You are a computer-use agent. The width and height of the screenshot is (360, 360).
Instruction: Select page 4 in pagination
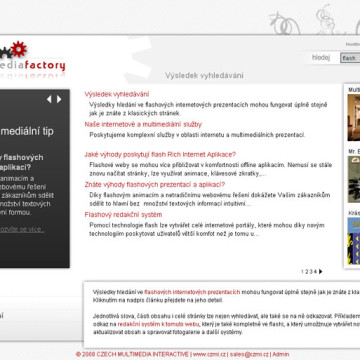pyautogui.click(x=315, y=271)
